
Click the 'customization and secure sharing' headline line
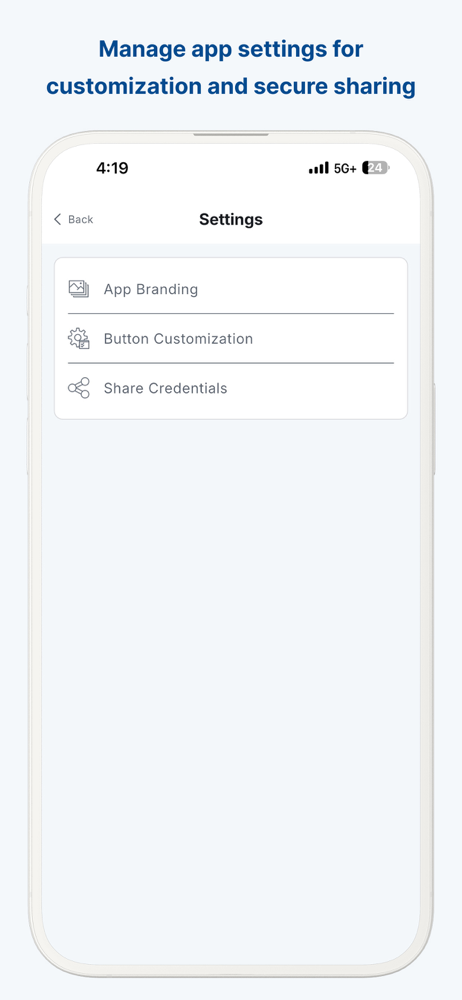pos(231,85)
